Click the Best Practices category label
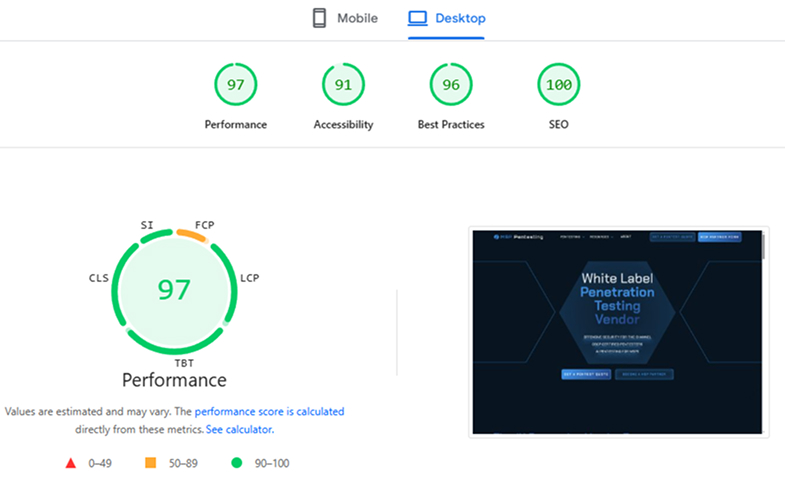The width and height of the screenshot is (785, 486). [x=451, y=124]
